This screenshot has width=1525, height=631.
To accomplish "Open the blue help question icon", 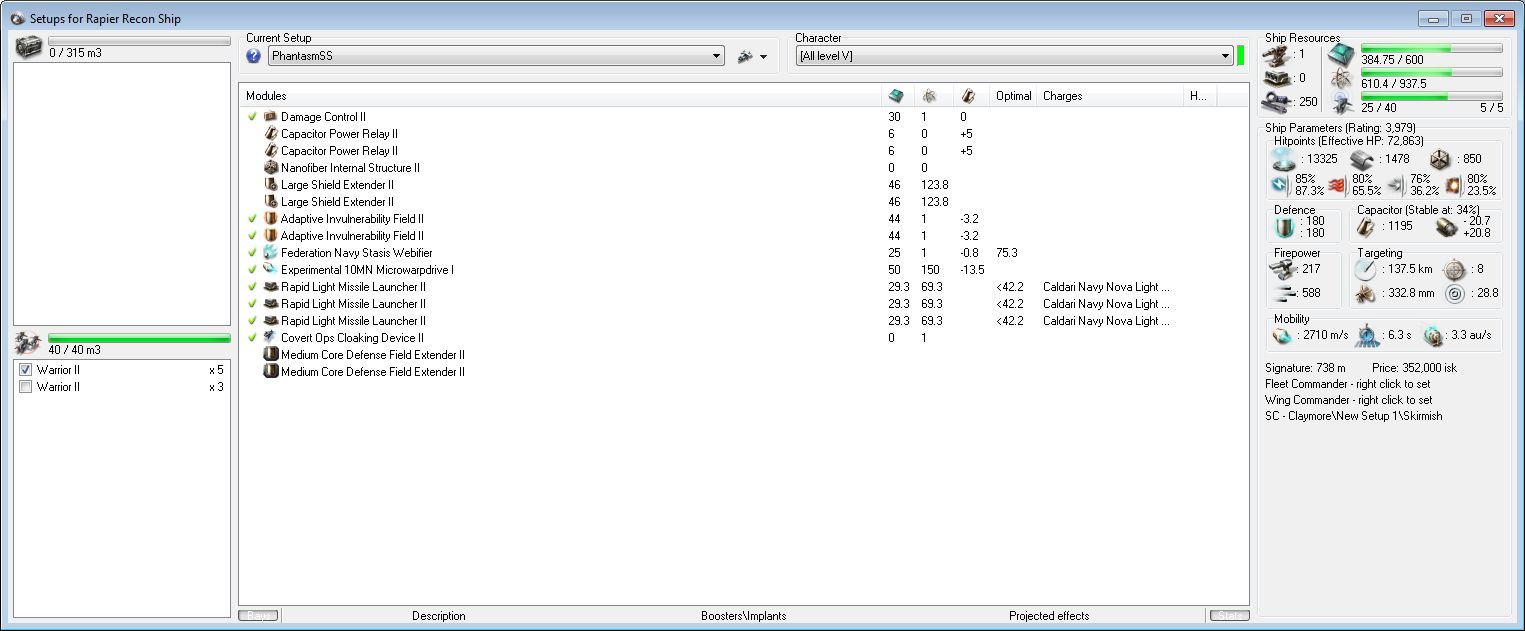I will coord(254,57).
